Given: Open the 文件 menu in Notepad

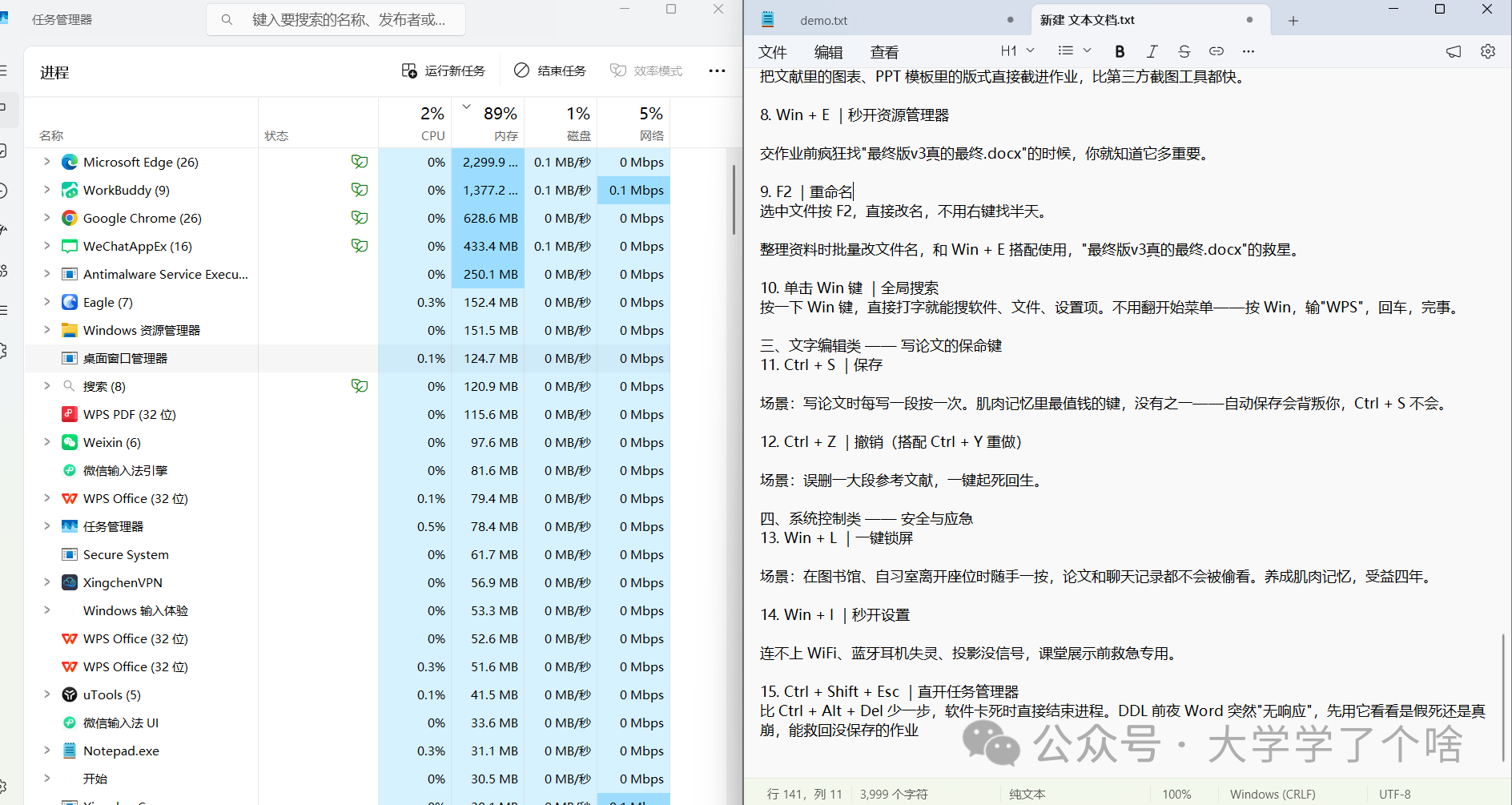Looking at the screenshot, I should tap(772, 52).
